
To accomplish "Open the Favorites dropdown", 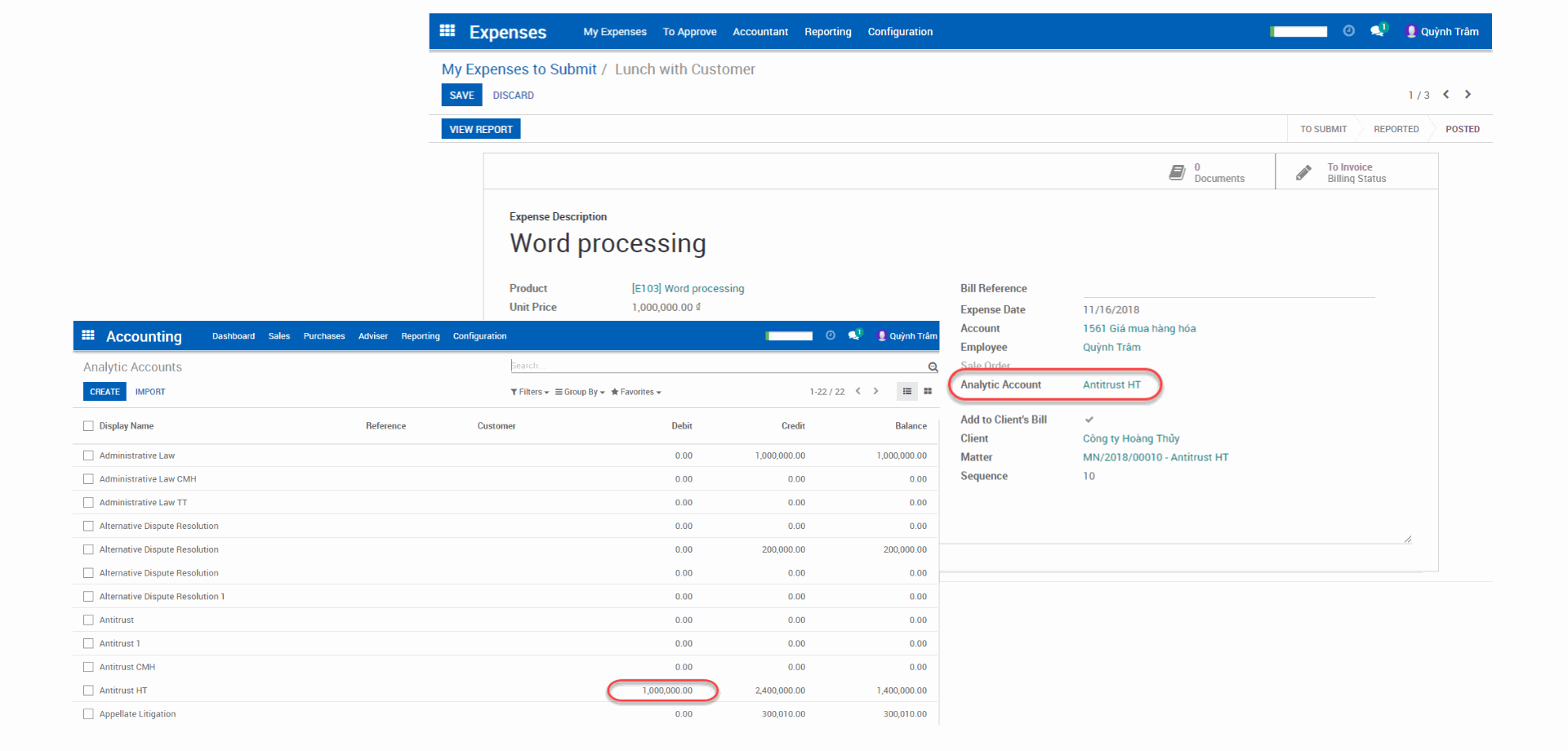I will pyautogui.click(x=636, y=392).
